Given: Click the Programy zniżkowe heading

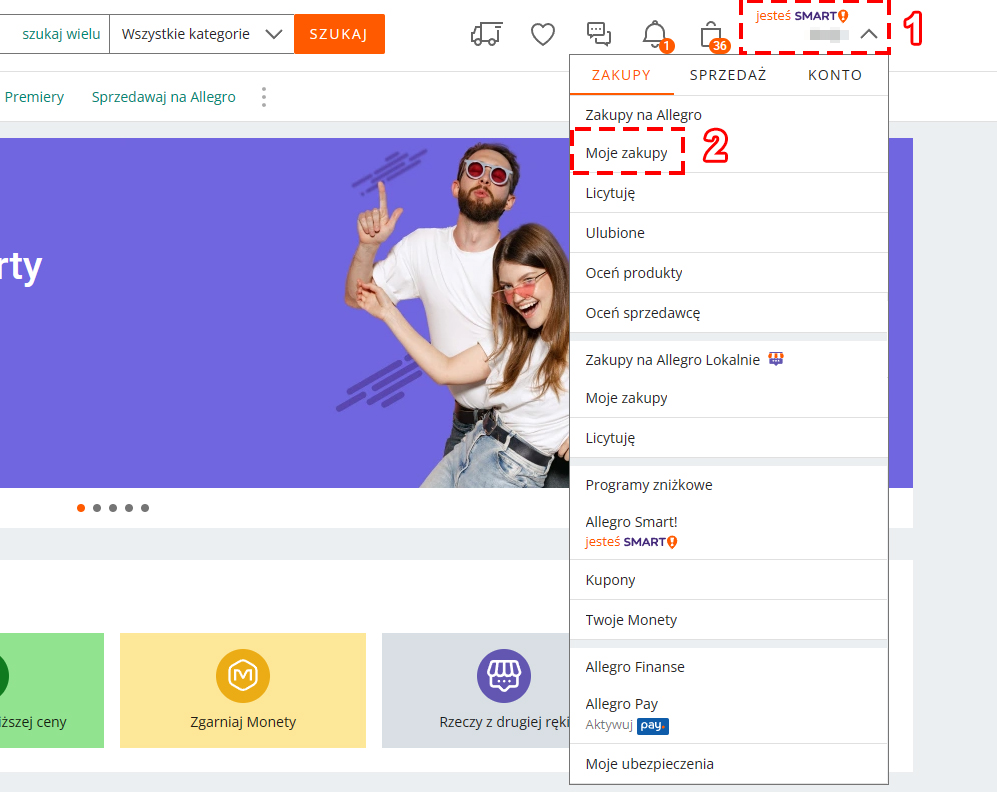Looking at the screenshot, I should (649, 485).
